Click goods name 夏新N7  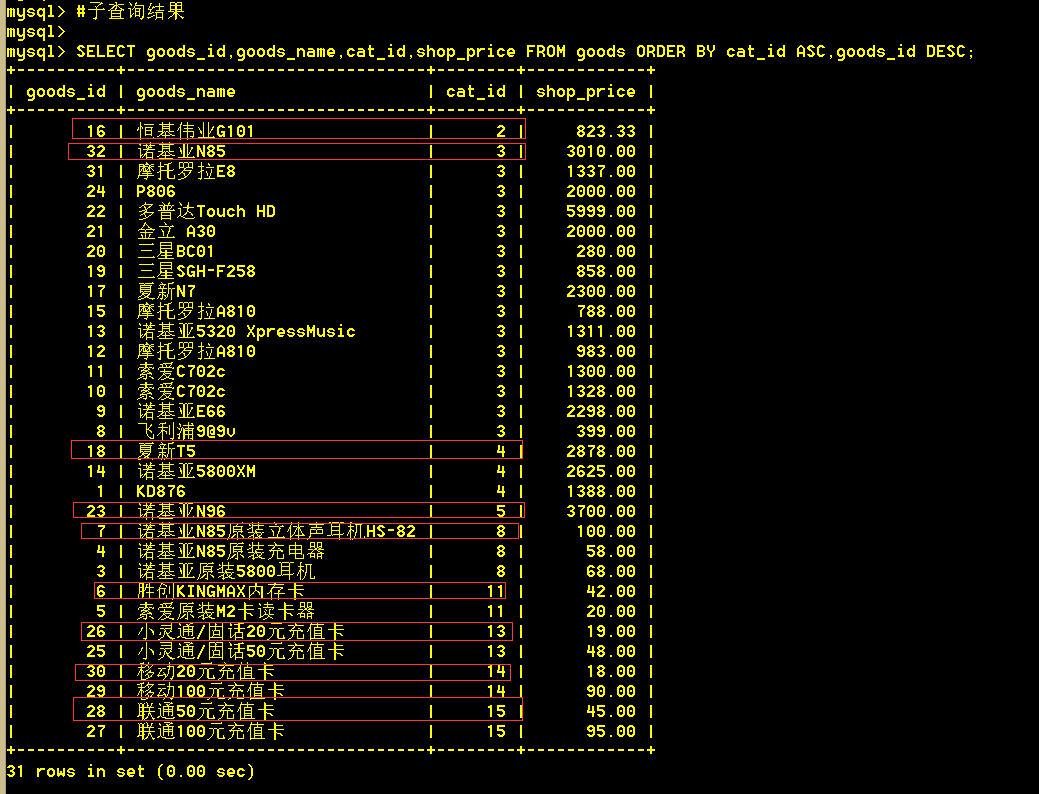point(166,291)
